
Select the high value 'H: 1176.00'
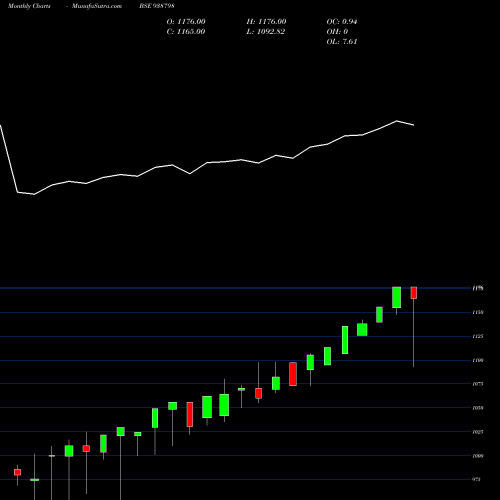click(x=266, y=22)
